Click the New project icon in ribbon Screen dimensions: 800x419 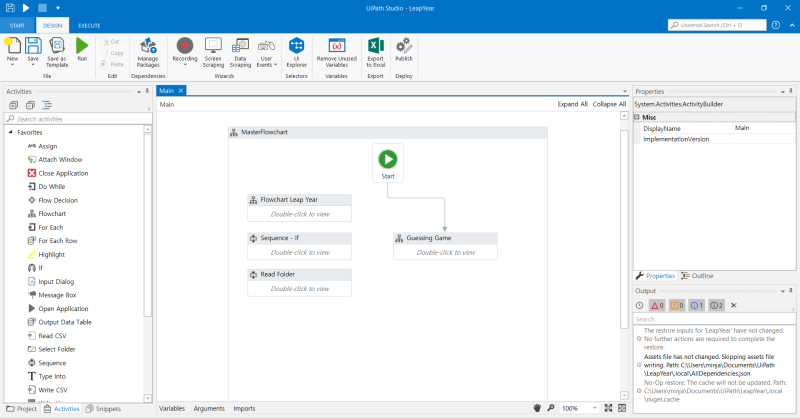(x=12, y=50)
